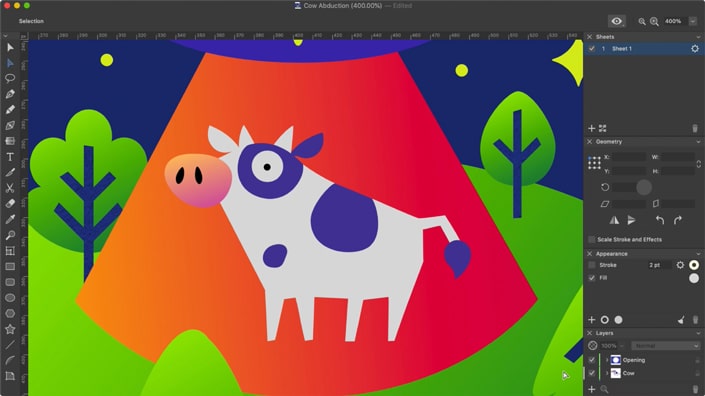Add new fill circle in Appearance

pyautogui.click(x=619, y=320)
